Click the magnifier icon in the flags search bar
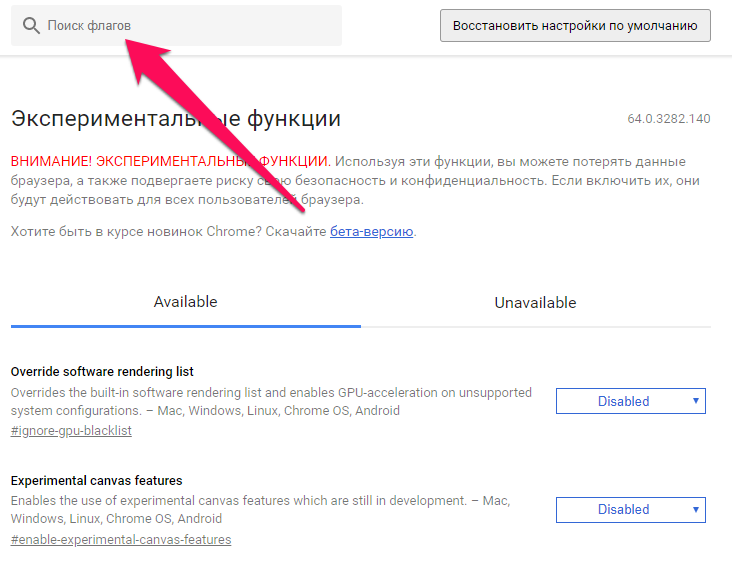The height and width of the screenshot is (562, 732). click(x=32, y=25)
